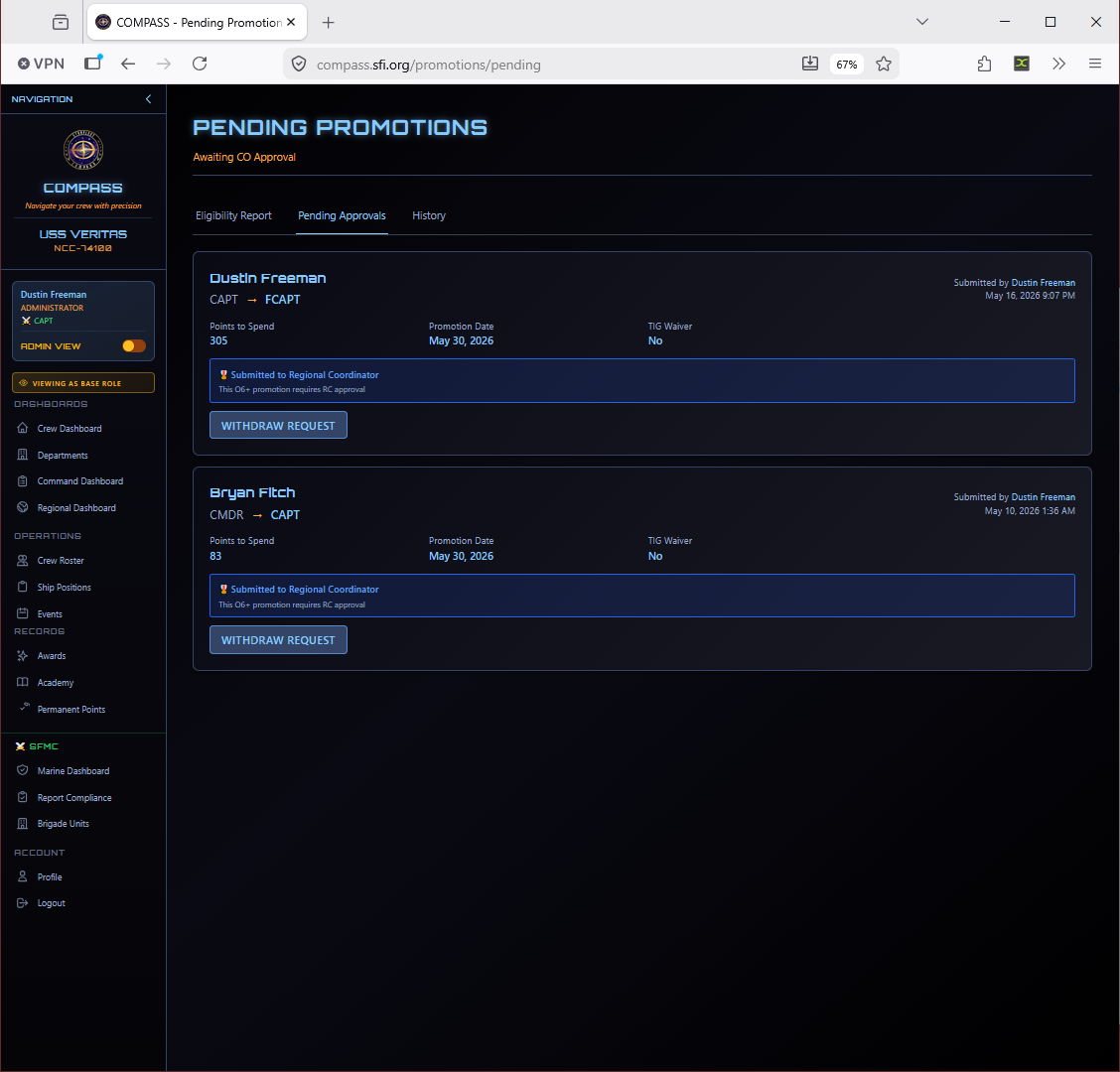Click Dustin Freeman's administrator profile card
The image size is (1120, 1072).
(83, 321)
